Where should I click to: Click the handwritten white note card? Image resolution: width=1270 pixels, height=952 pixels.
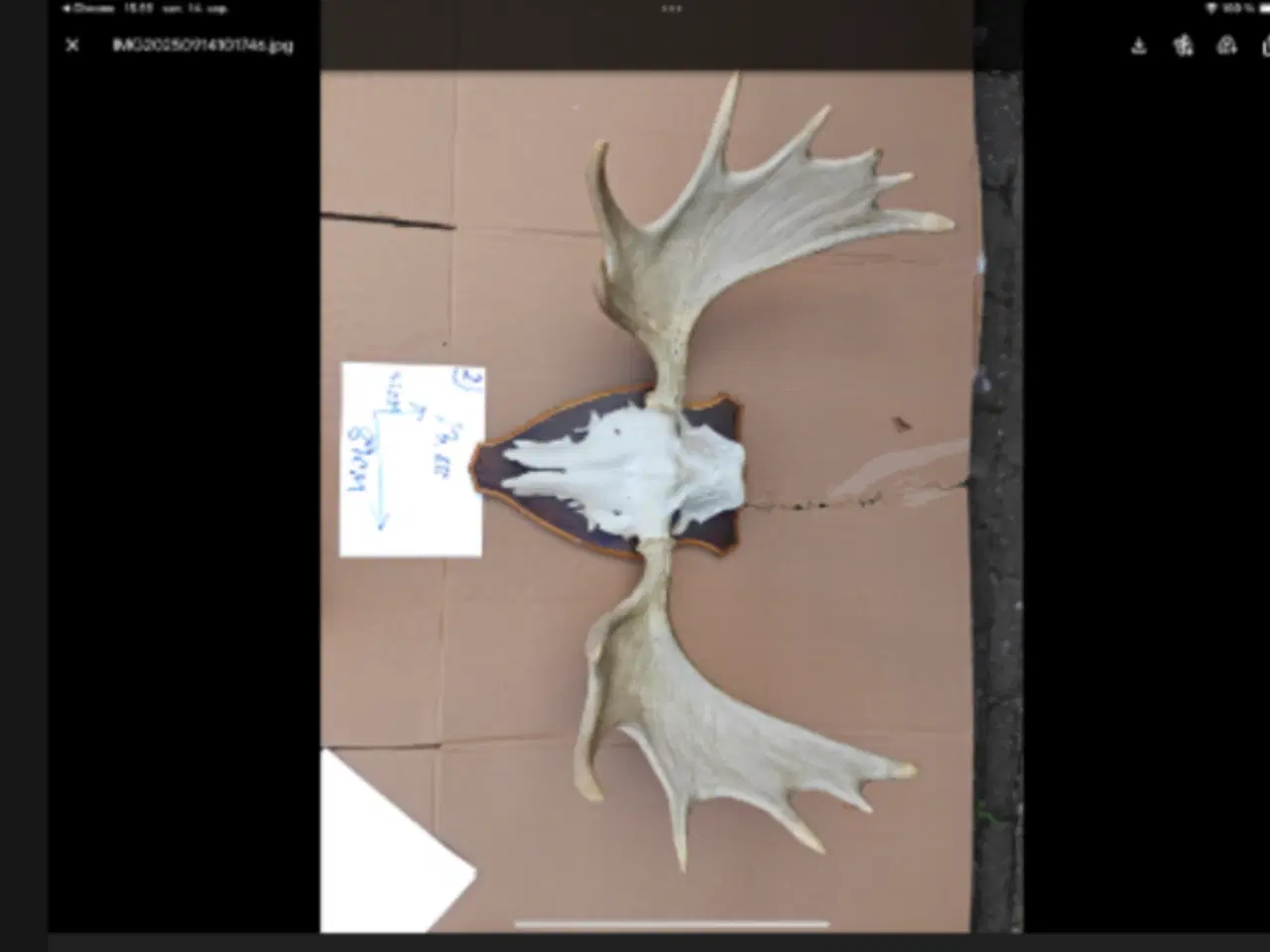point(411,458)
